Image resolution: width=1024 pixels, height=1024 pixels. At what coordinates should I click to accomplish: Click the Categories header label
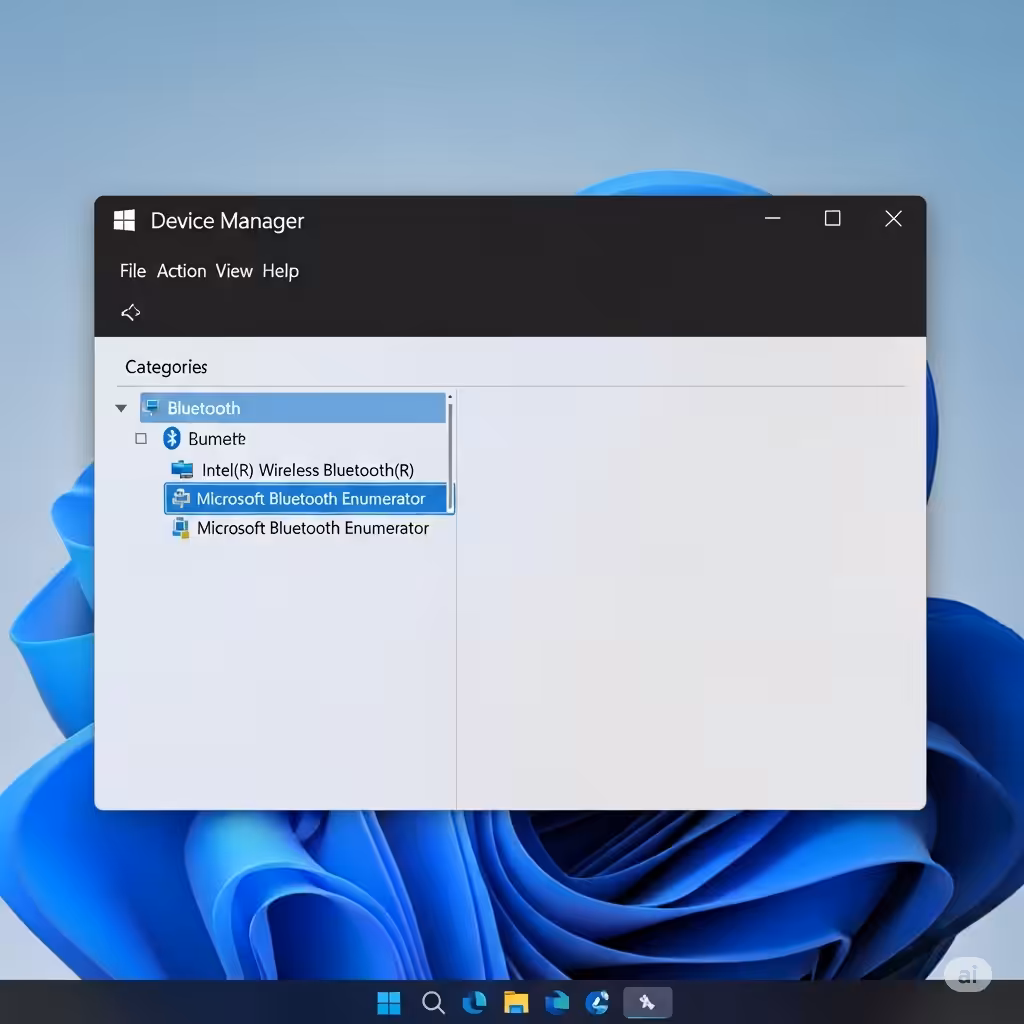click(167, 367)
